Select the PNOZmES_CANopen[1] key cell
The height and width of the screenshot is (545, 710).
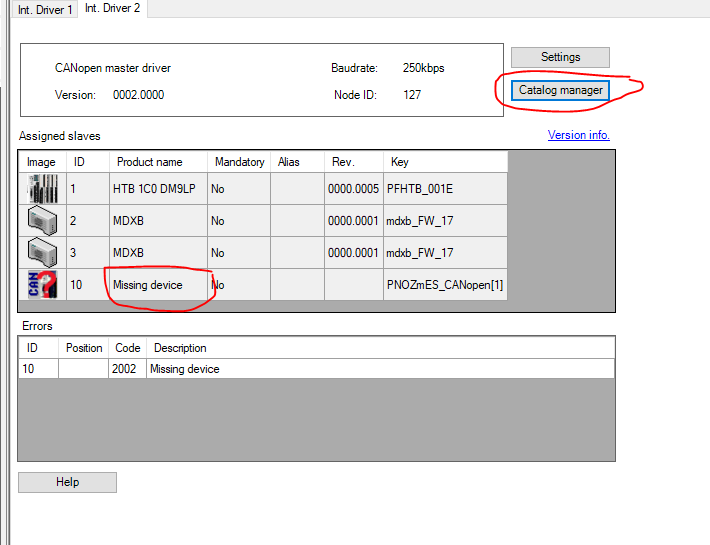click(445, 285)
